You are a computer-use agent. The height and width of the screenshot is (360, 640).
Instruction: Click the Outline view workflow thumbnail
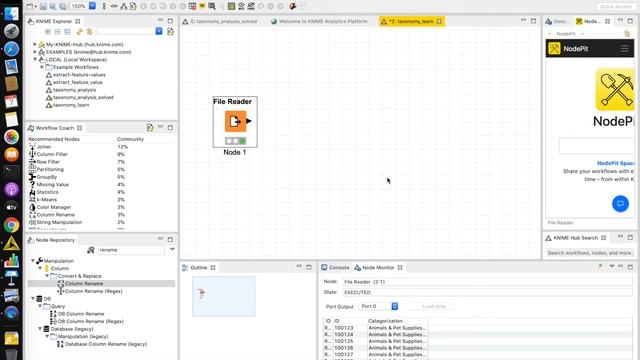click(x=224, y=296)
